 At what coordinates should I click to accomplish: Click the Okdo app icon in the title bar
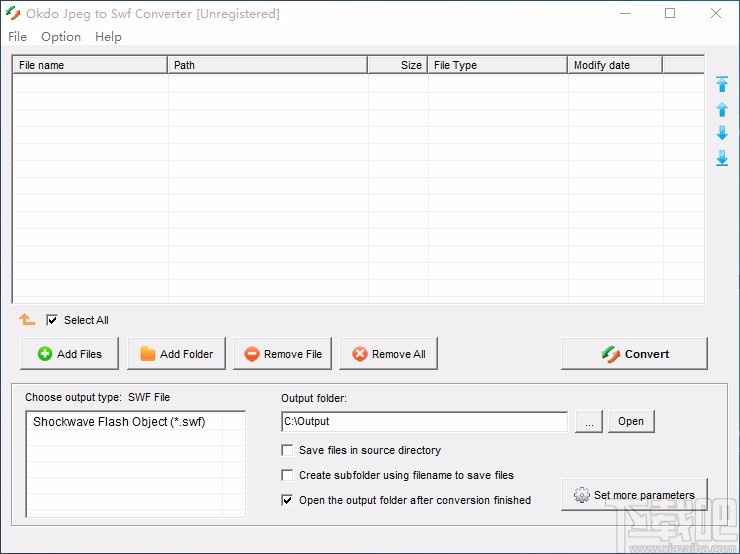[x=13, y=13]
